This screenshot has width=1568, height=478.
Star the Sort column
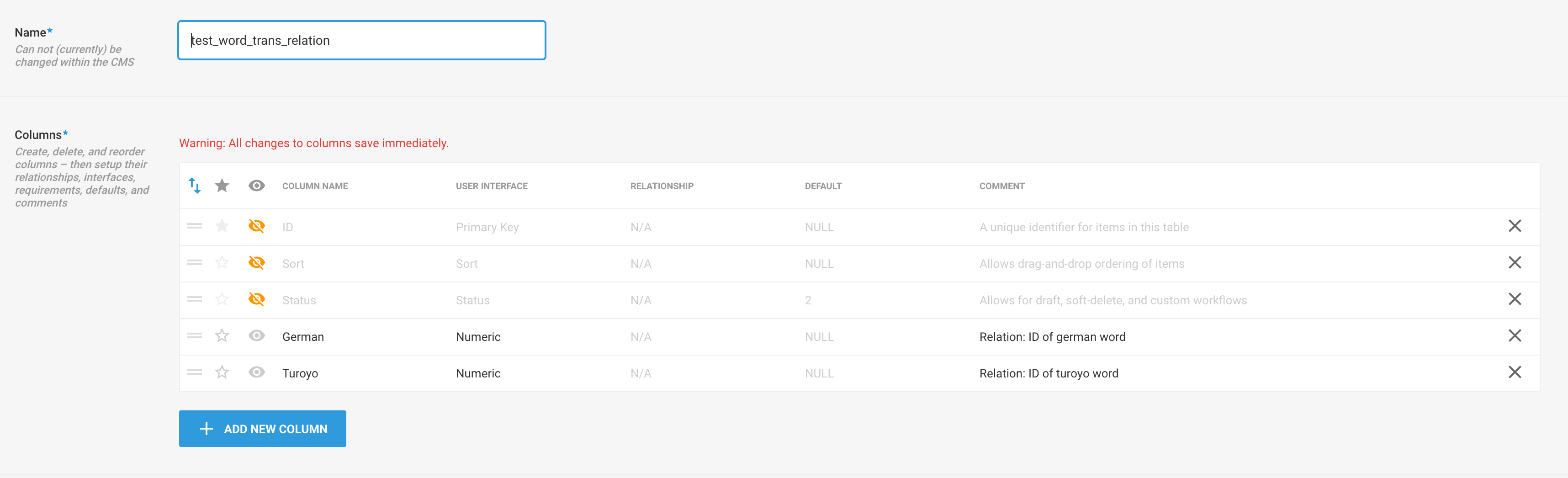click(222, 262)
